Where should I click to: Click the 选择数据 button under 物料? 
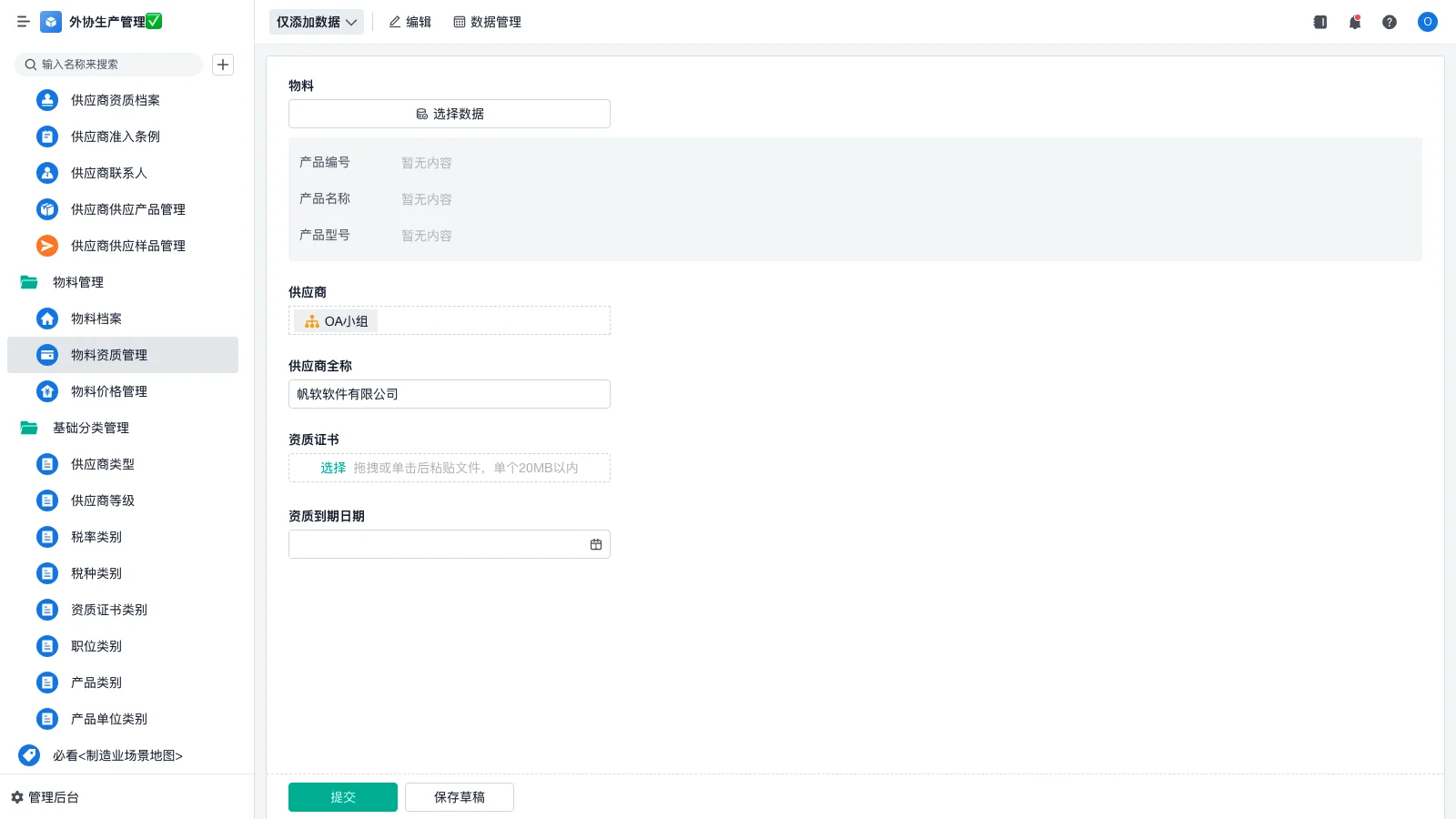coord(450,114)
